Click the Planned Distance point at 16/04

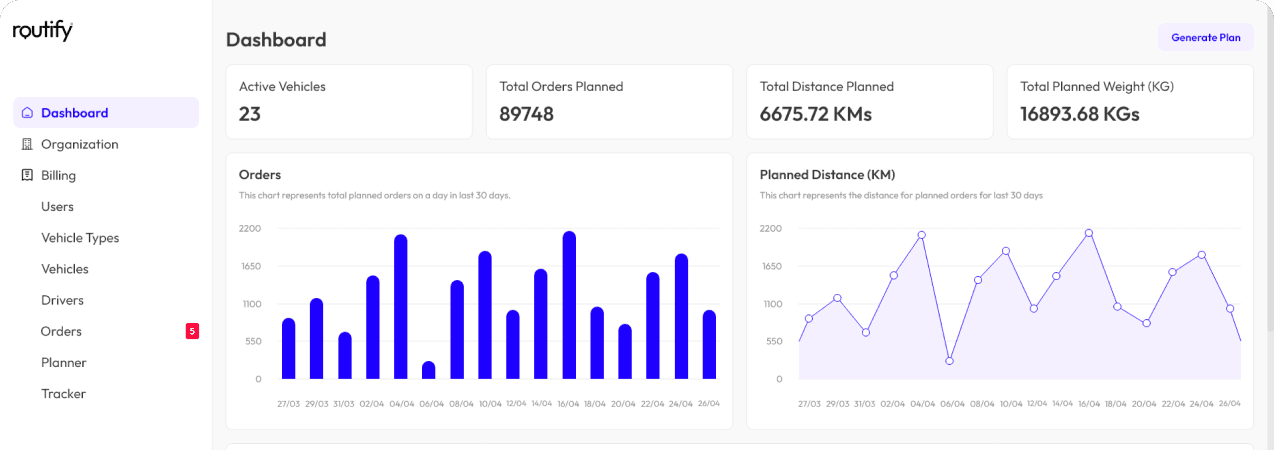tap(1089, 233)
